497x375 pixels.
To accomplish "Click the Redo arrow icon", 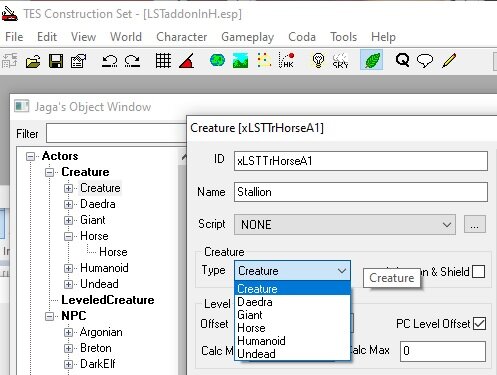I will tap(132, 61).
